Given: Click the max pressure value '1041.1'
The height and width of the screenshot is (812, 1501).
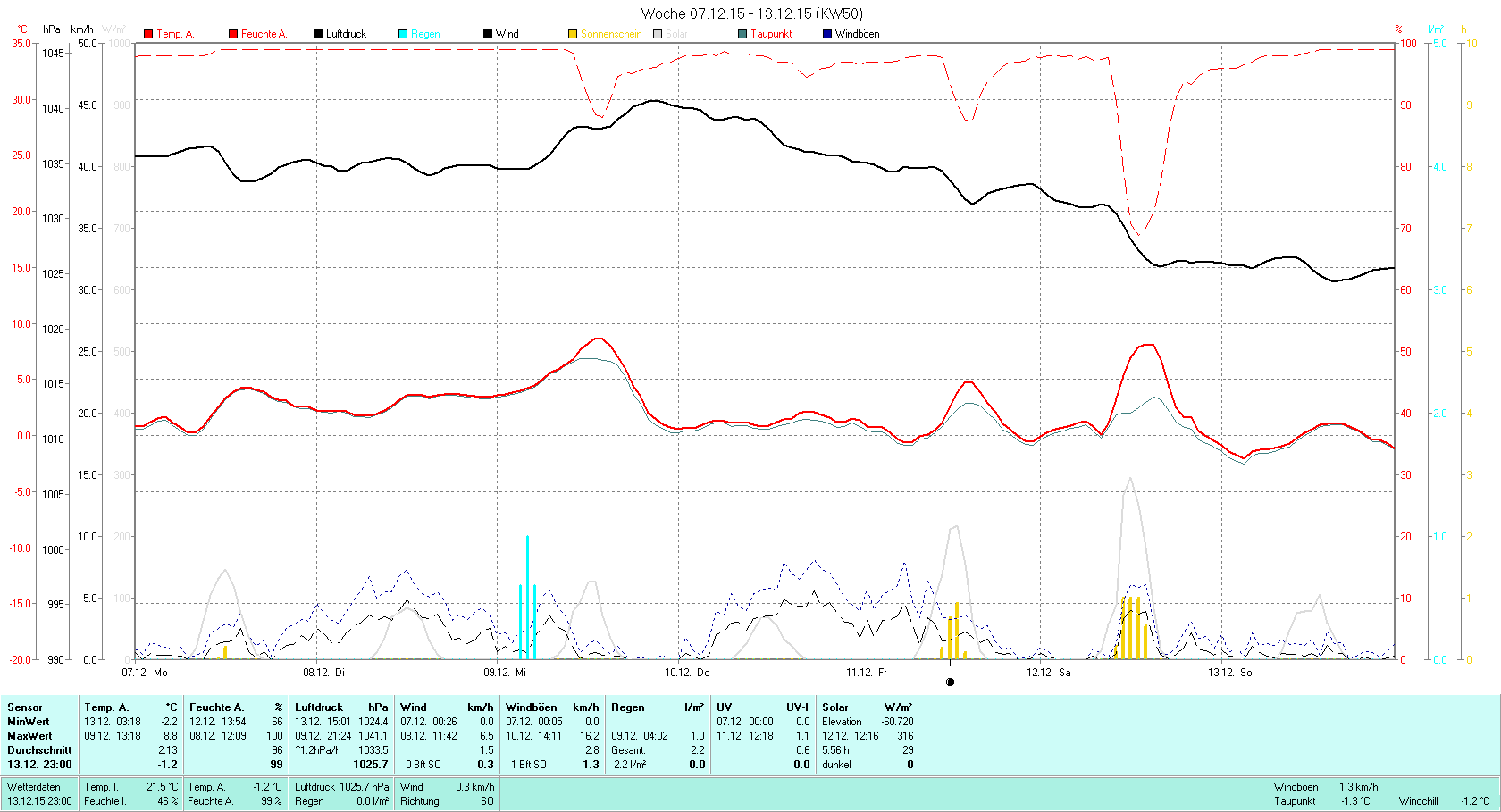Looking at the screenshot, I should pyautogui.click(x=373, y=736).
